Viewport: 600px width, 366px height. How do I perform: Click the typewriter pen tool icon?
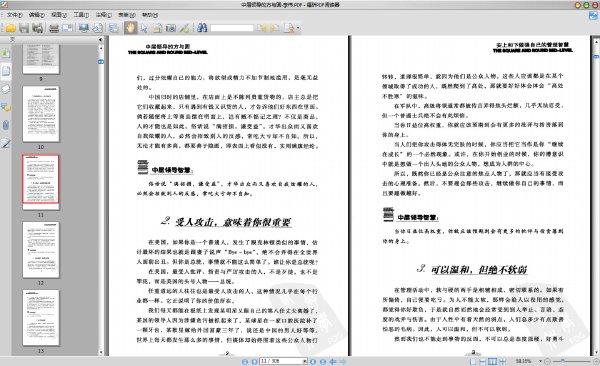pyautogui.click(x=184, y=28)
